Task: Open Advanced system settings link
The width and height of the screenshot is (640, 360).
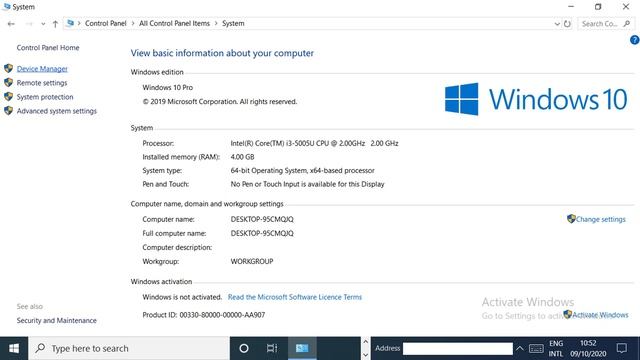Action: click(57, 111)
